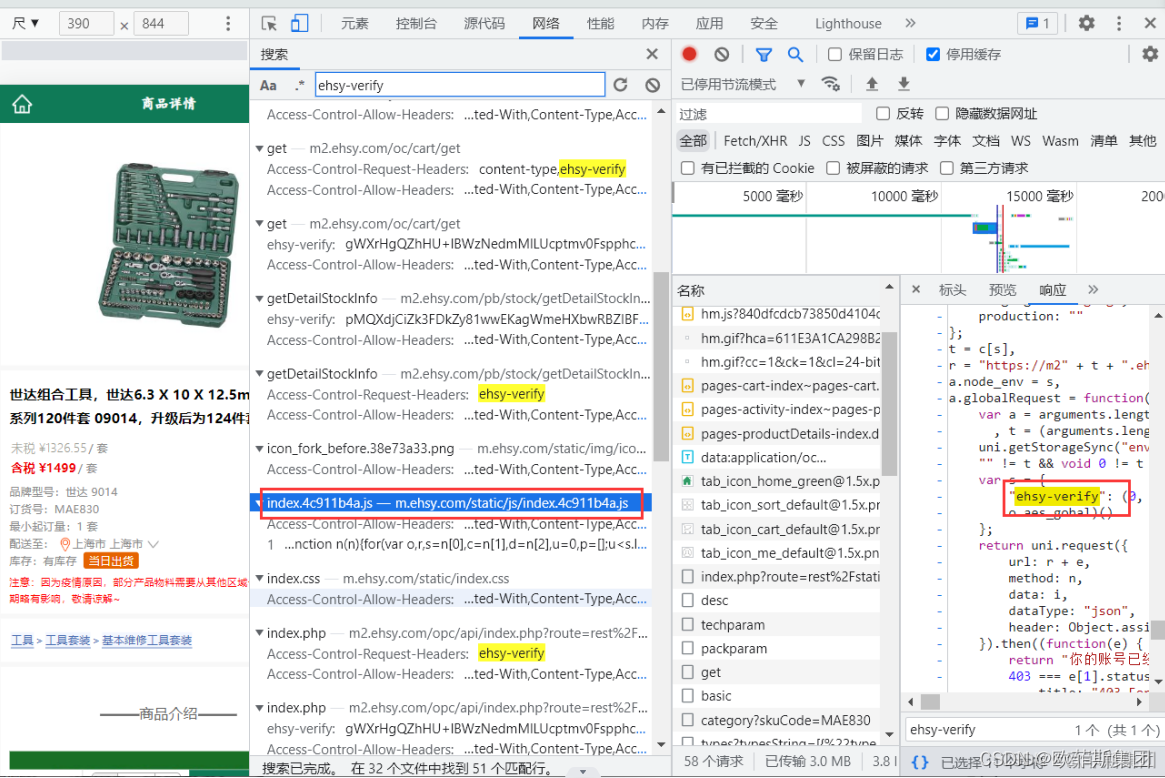Screen dimensions: 1165x778
Task: Collapse first cart get search result
Action: click(259, 149)
